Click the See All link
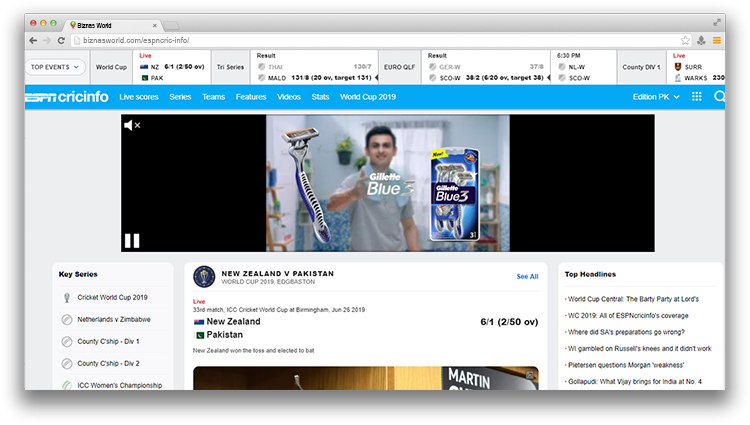The width and height of the screenshot is (750, 425). (x=527, y=276)
